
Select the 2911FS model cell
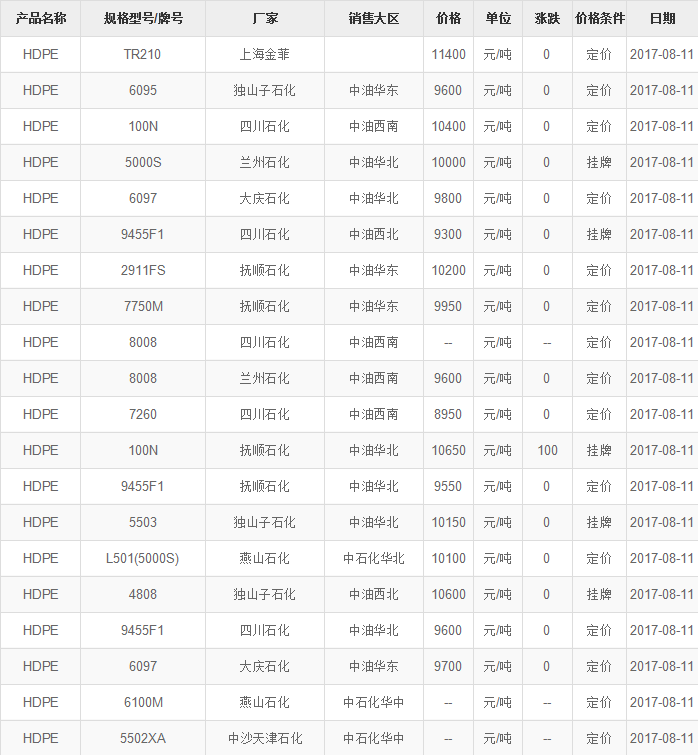(143, 271)
